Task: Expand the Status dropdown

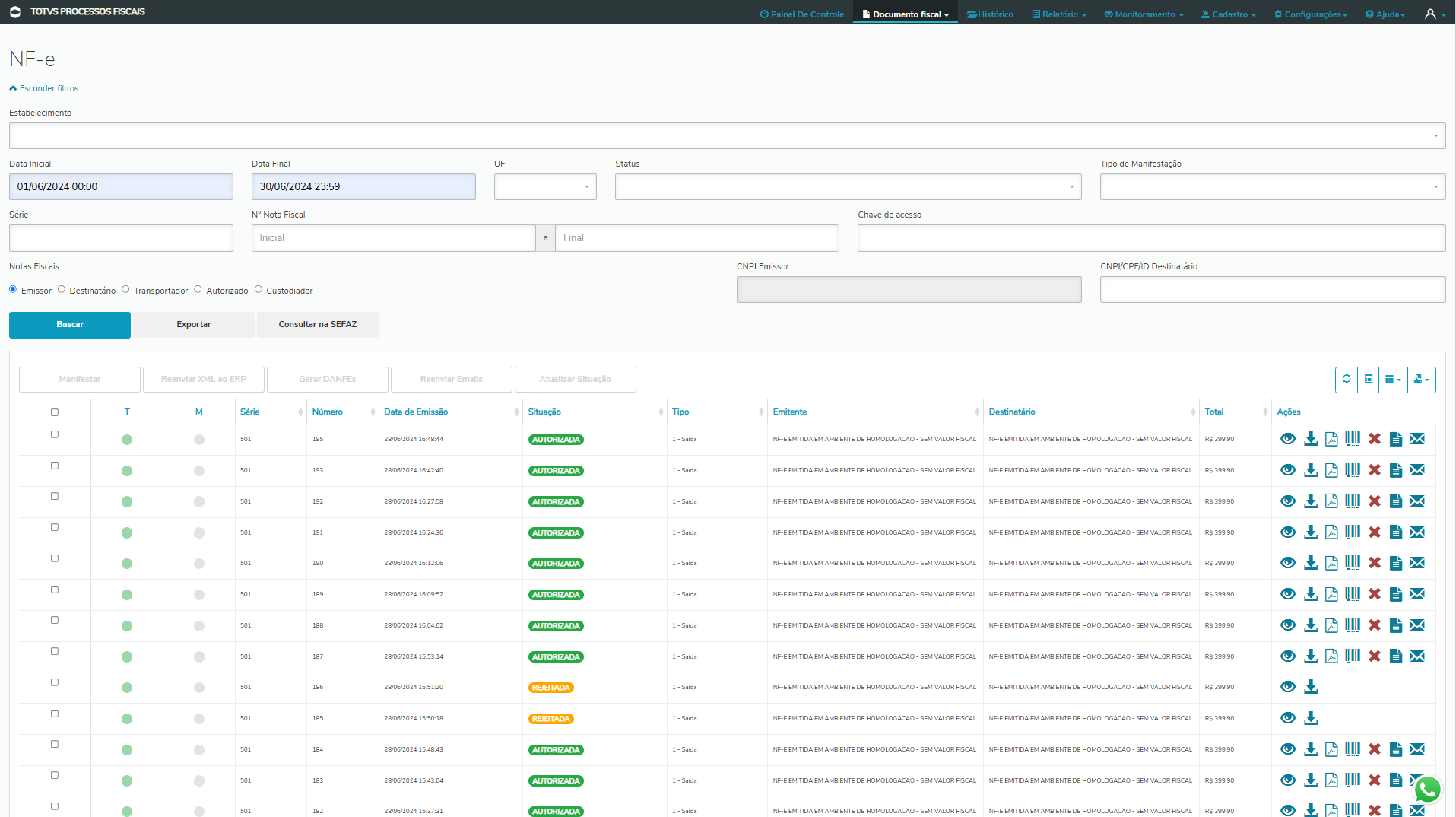Action: click(x=847, y=187)
